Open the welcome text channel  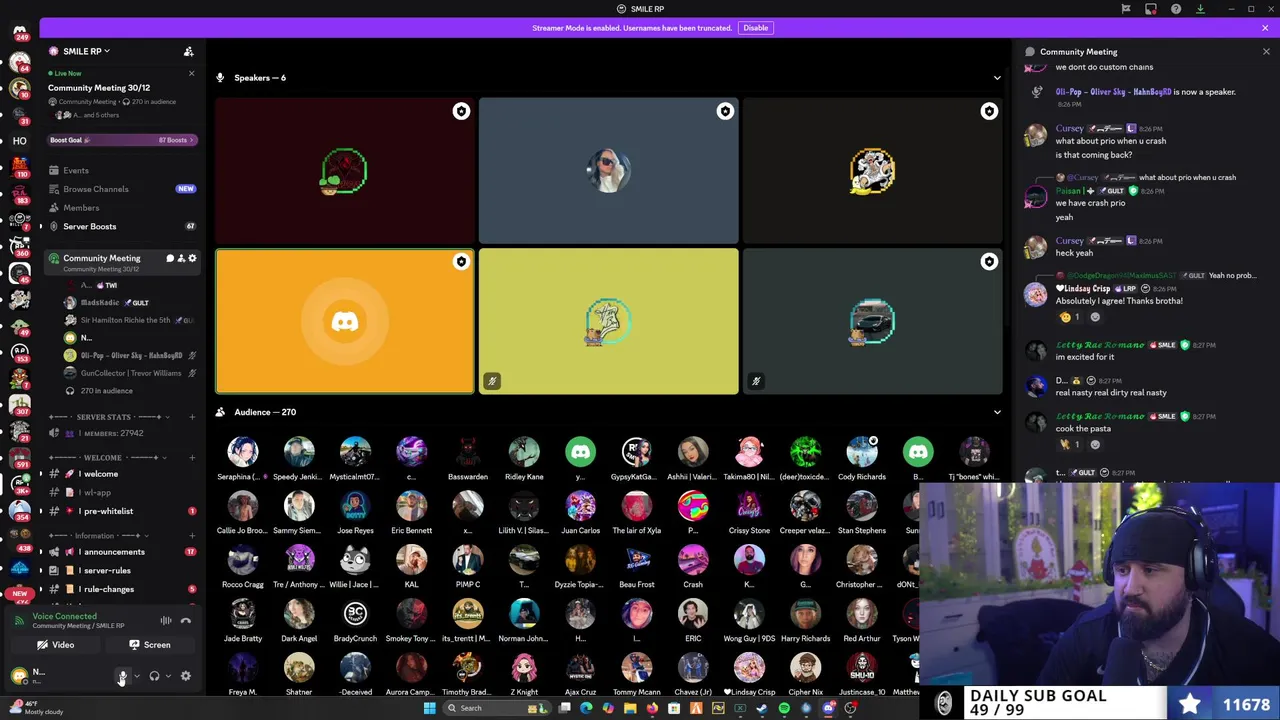pos(120,474)
